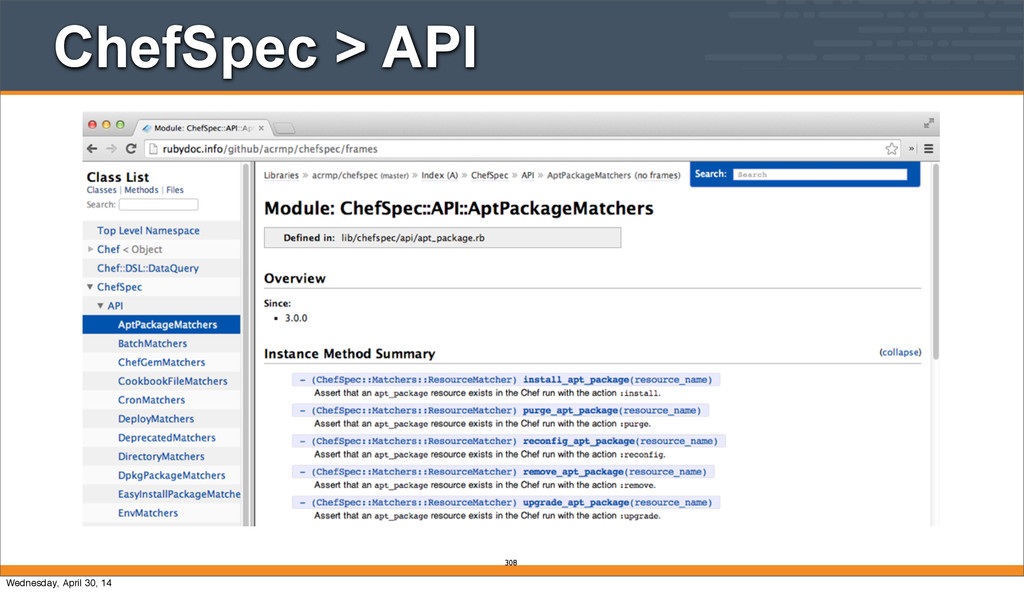
Task: Click the page's vertical scrollbar
Action: [x=935, y=260]
